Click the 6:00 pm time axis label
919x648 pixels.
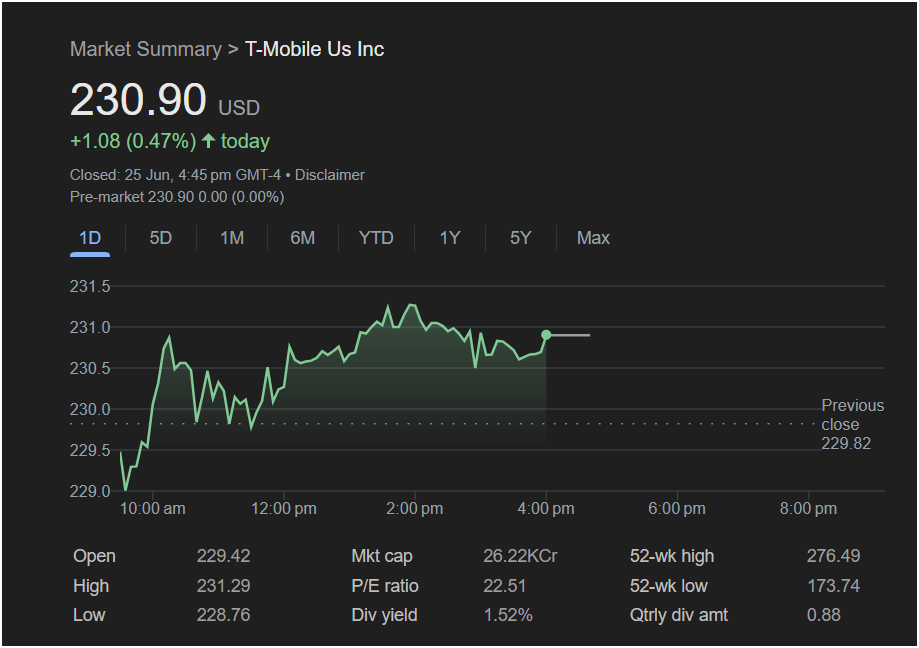tap(677, 509)
